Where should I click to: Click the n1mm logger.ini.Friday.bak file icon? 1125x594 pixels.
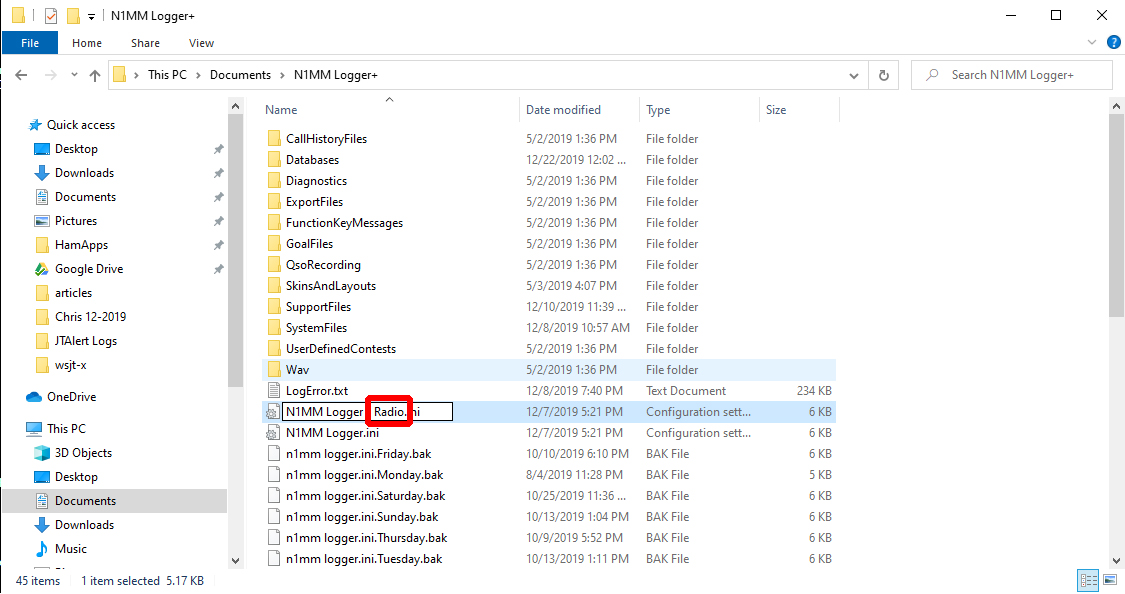pos(274,454)
